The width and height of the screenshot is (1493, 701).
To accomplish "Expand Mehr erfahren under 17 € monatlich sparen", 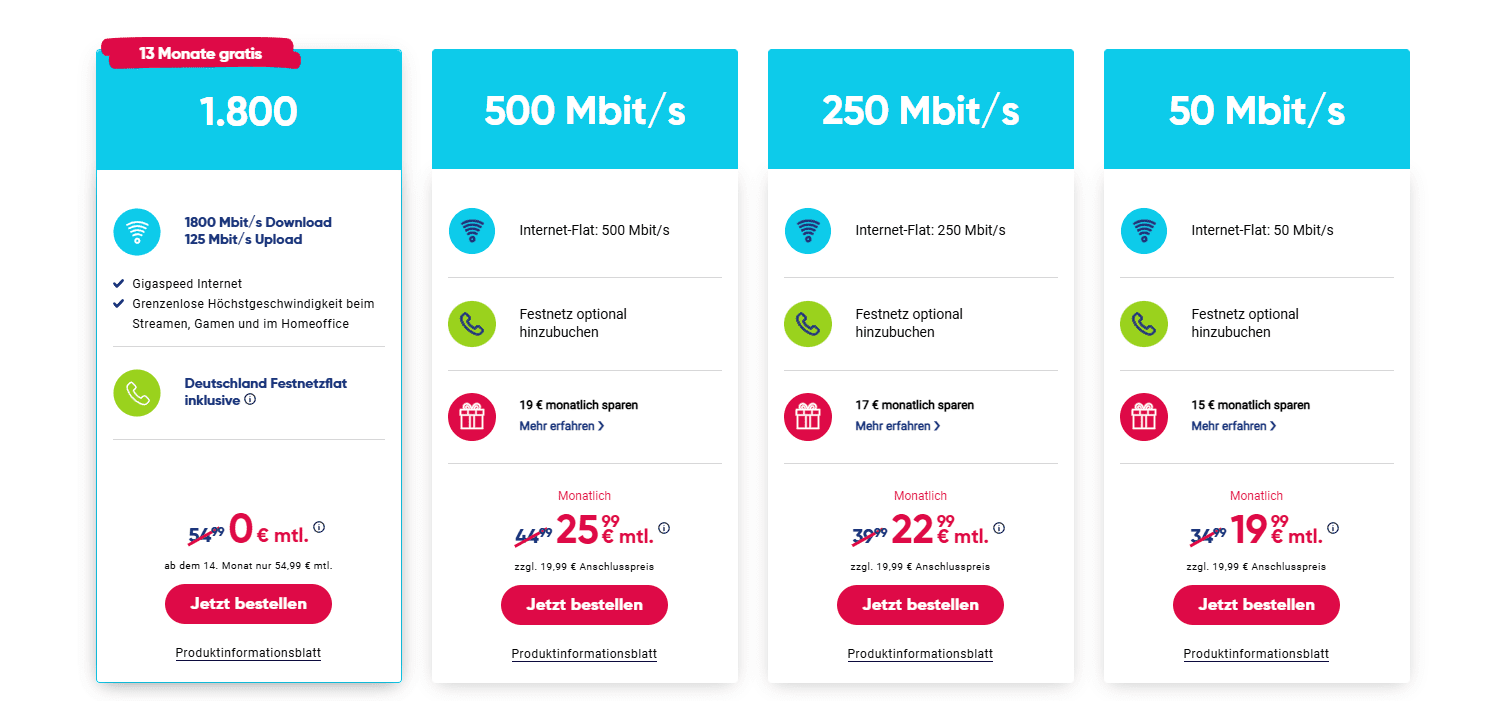I will 898,426.
